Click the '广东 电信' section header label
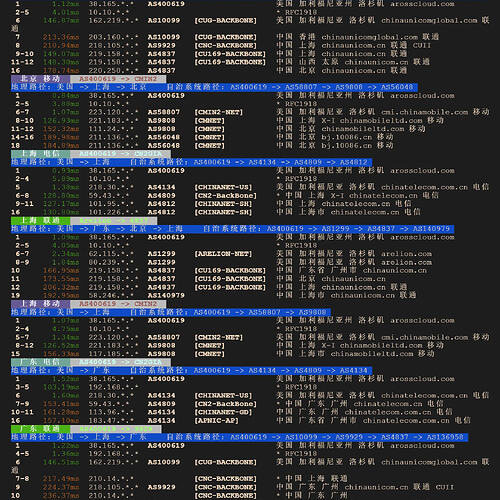This screenshot has width=500, height=500. click(x=40, y=362)
